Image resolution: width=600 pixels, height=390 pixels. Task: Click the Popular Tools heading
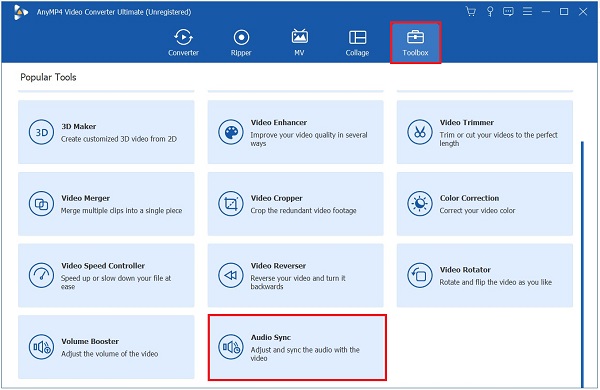tap(48, 77)
